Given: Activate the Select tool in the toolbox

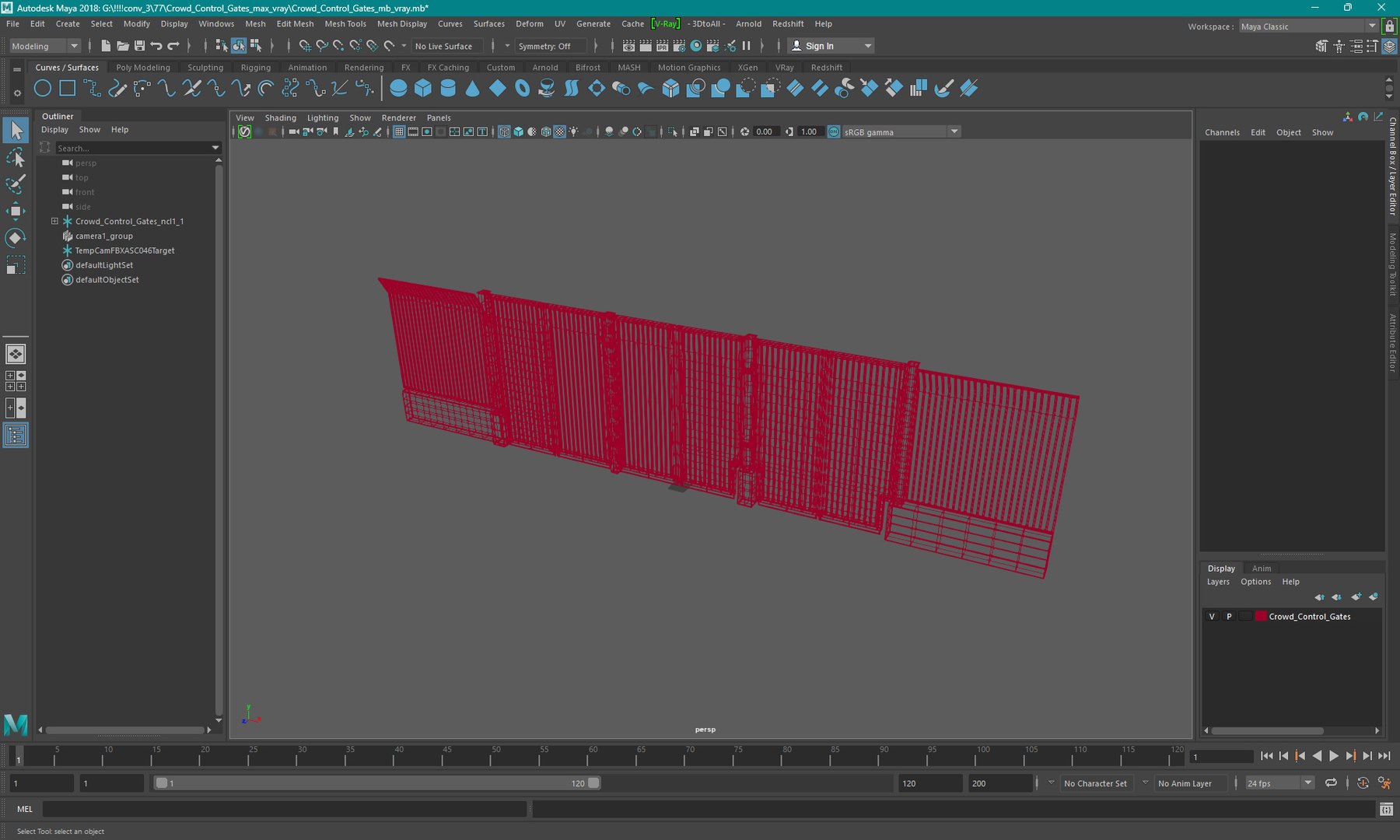Looking at the screenshot, I should pos(16,131).
